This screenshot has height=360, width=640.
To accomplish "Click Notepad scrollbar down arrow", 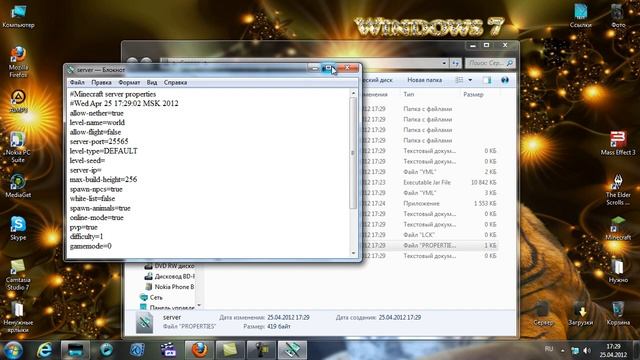I will 353,253.
